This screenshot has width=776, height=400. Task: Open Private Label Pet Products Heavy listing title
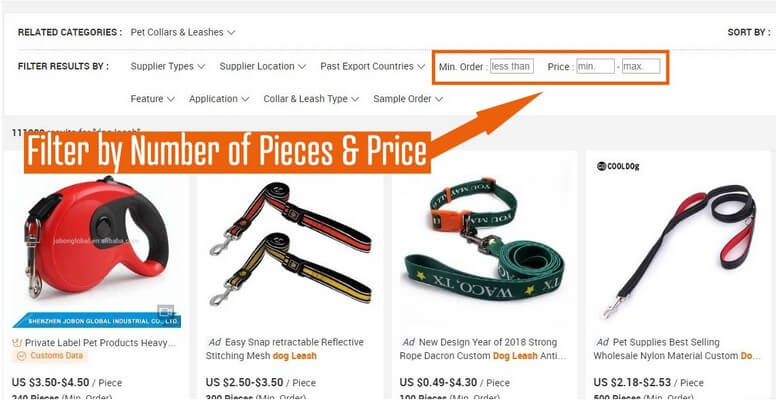coord(100,343)
